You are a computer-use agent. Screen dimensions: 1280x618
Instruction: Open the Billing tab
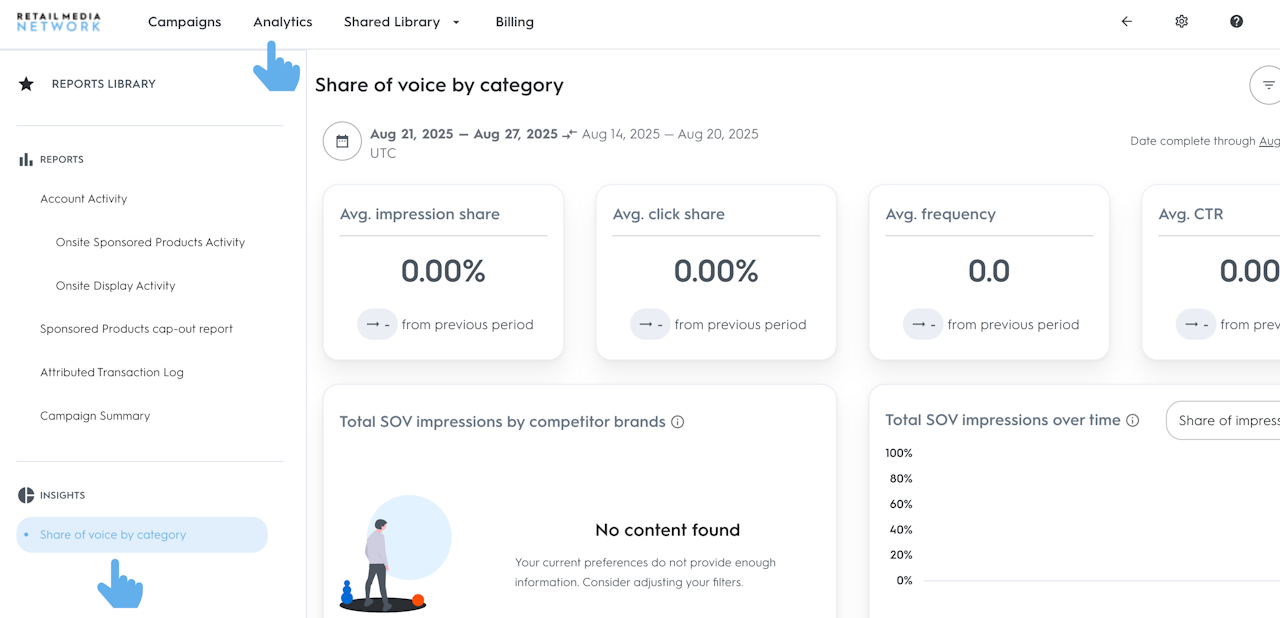click(x=515, y=22)
